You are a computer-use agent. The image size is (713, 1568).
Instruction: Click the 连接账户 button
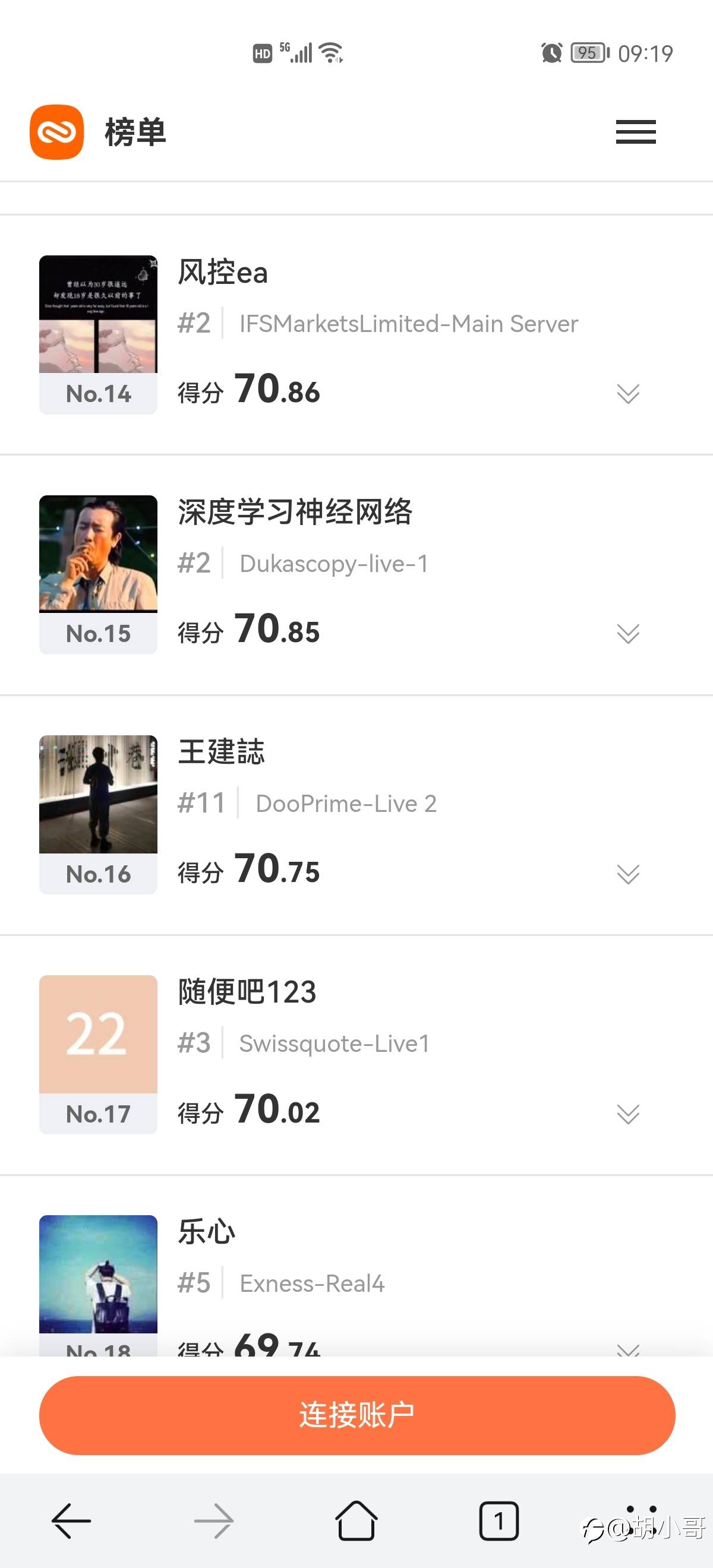point(357,1415)
